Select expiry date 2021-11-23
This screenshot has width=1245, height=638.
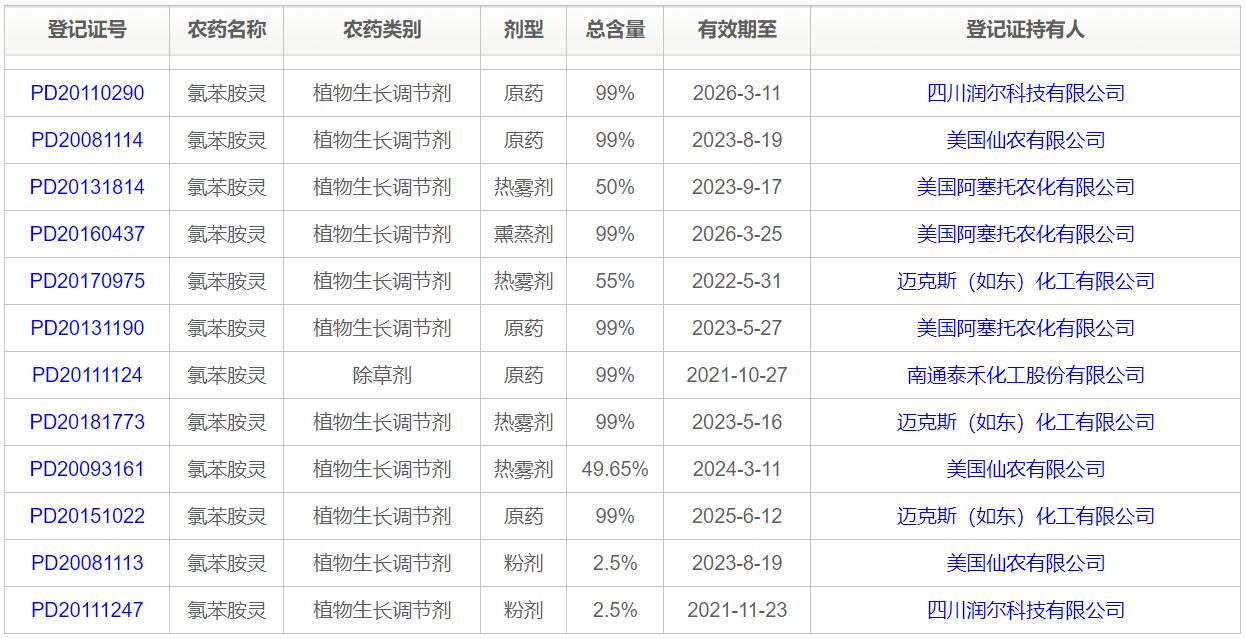737,610
